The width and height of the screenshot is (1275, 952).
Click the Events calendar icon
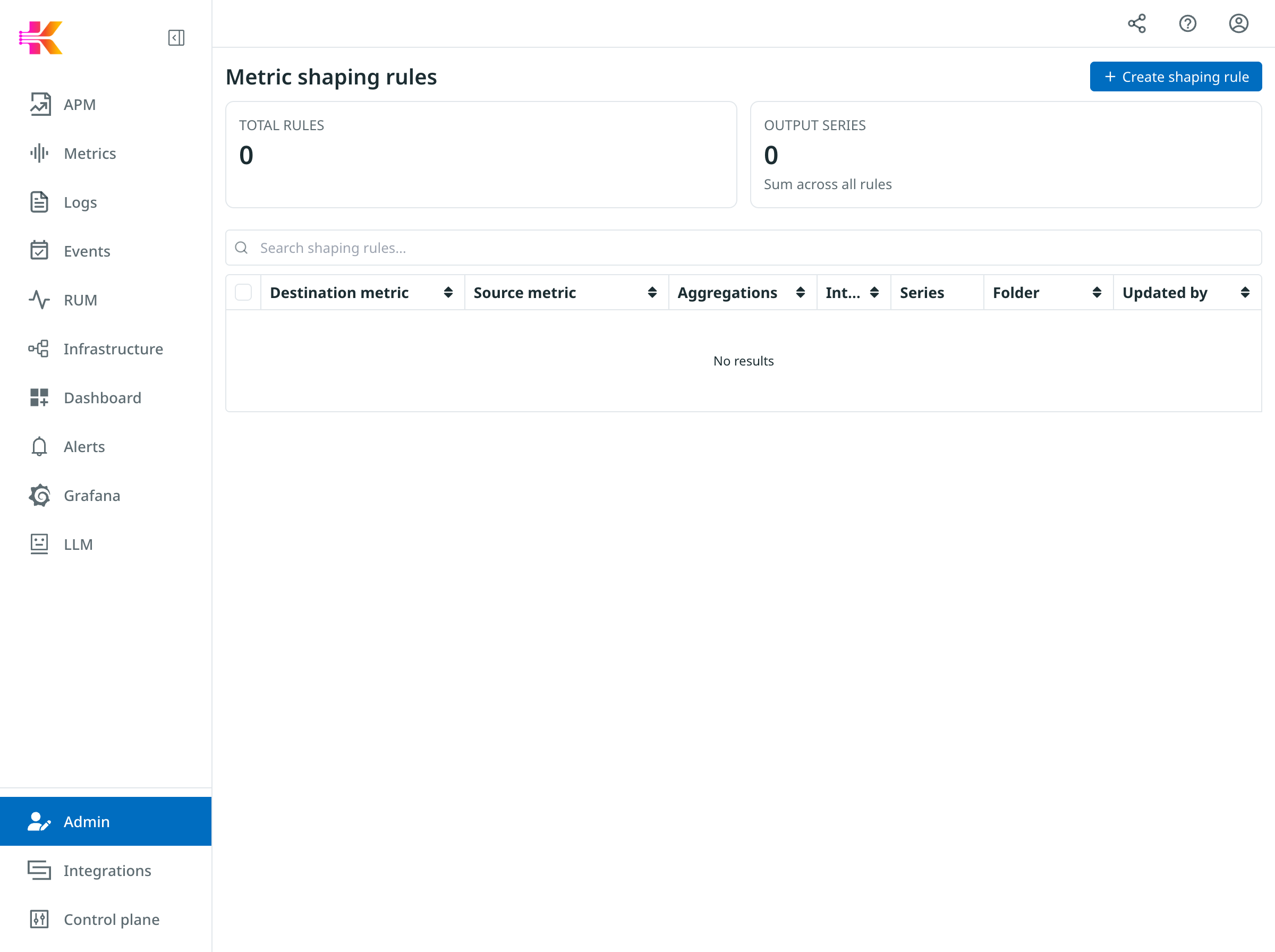(x=39, y=251)
